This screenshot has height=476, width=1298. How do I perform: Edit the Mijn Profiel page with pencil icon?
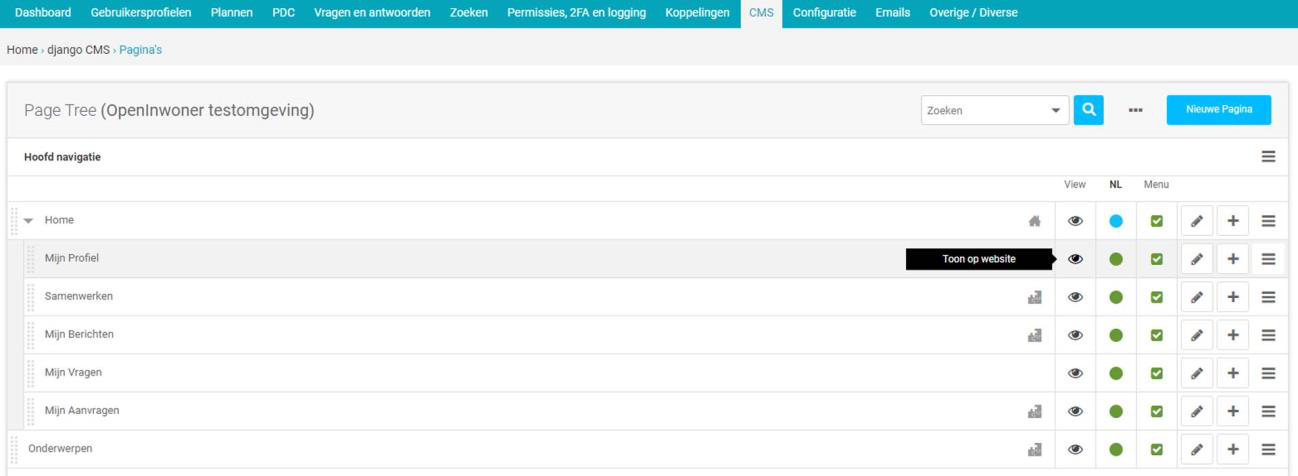click(1196, 259)
